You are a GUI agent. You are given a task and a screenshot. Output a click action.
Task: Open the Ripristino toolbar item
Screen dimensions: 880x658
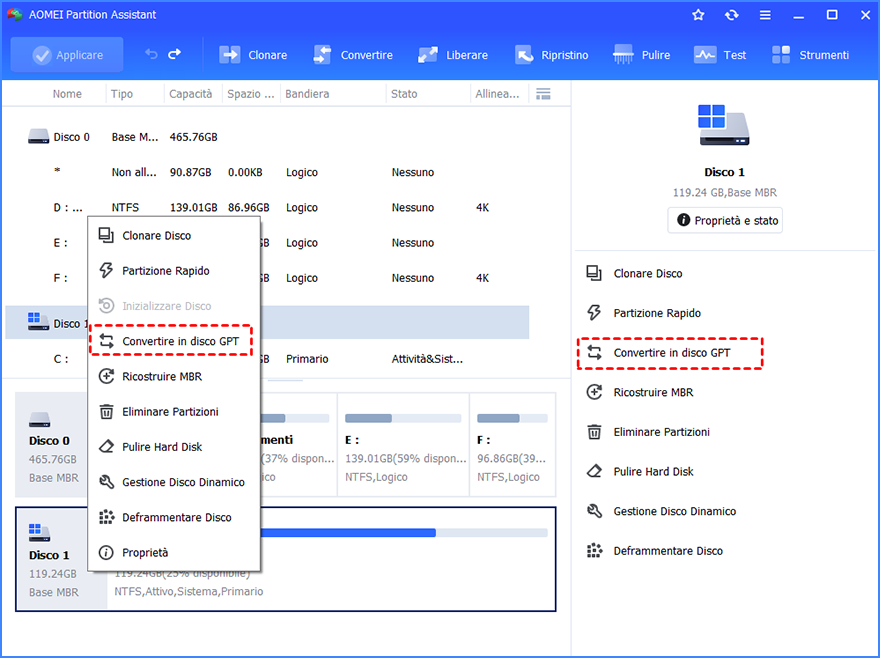click(x=552, y=55)
